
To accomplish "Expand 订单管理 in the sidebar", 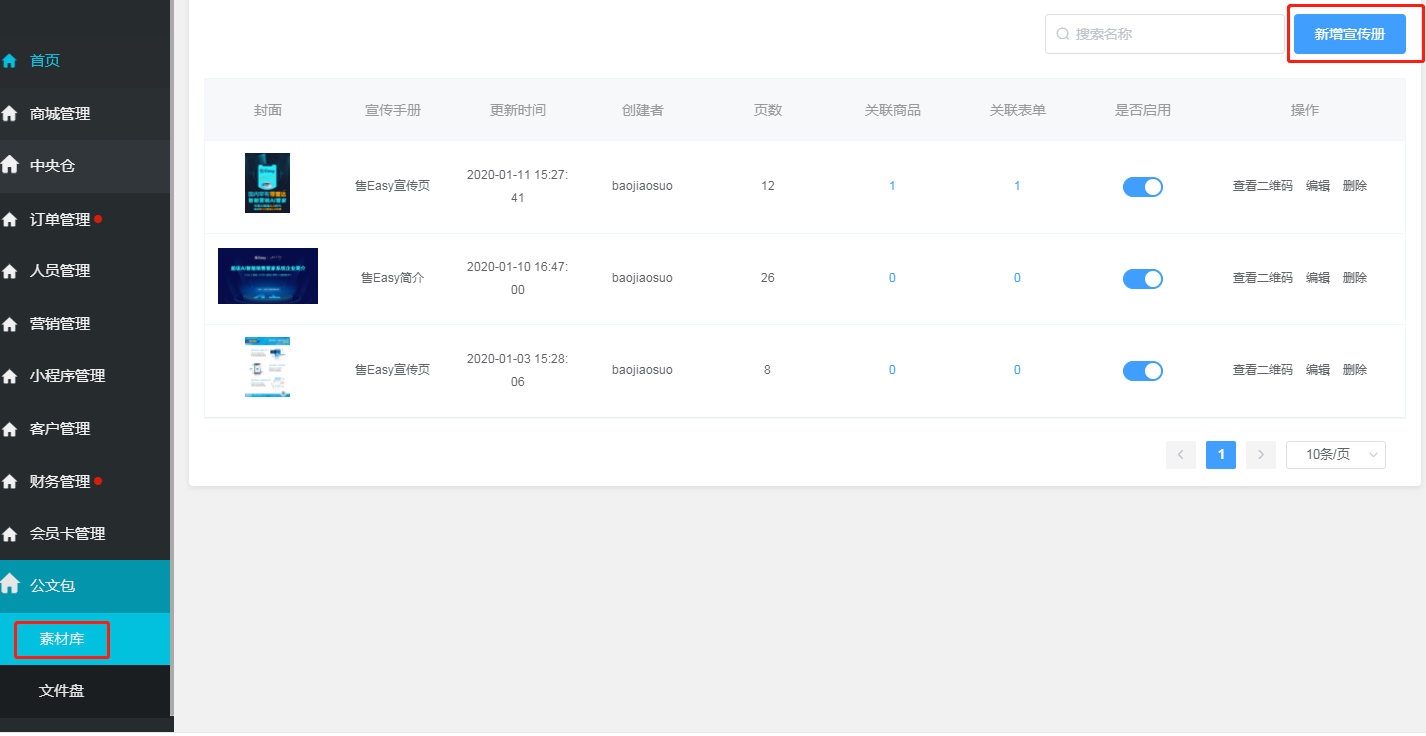I will coord(60,219).
